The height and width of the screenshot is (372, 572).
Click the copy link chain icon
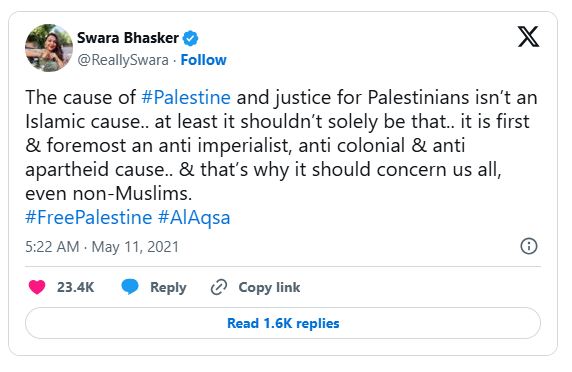tap(219, 287)
